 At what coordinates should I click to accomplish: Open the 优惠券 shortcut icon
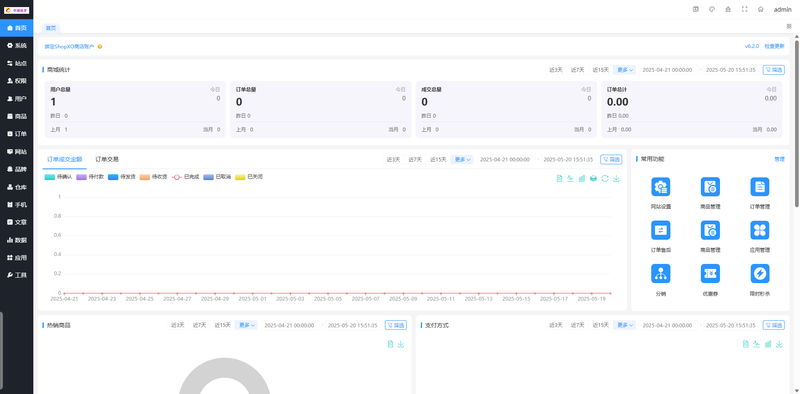coord(710,274)
